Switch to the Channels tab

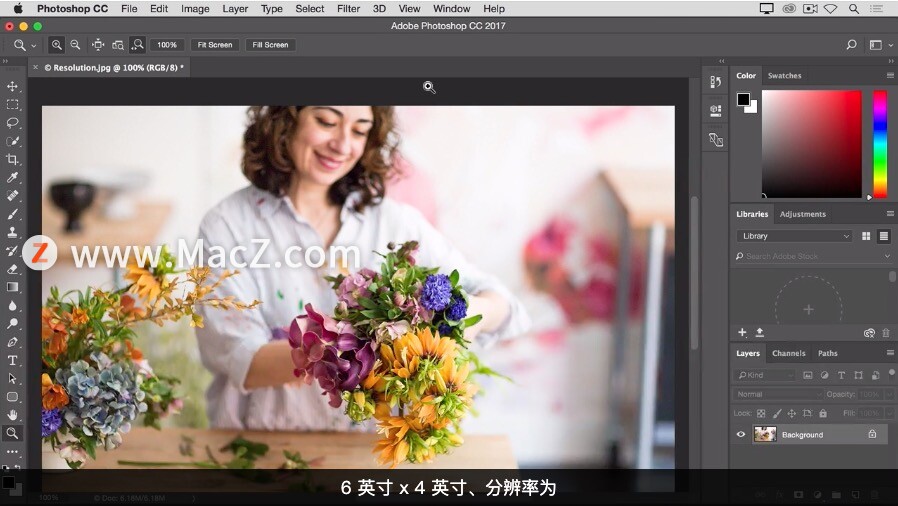coord(789,353)
